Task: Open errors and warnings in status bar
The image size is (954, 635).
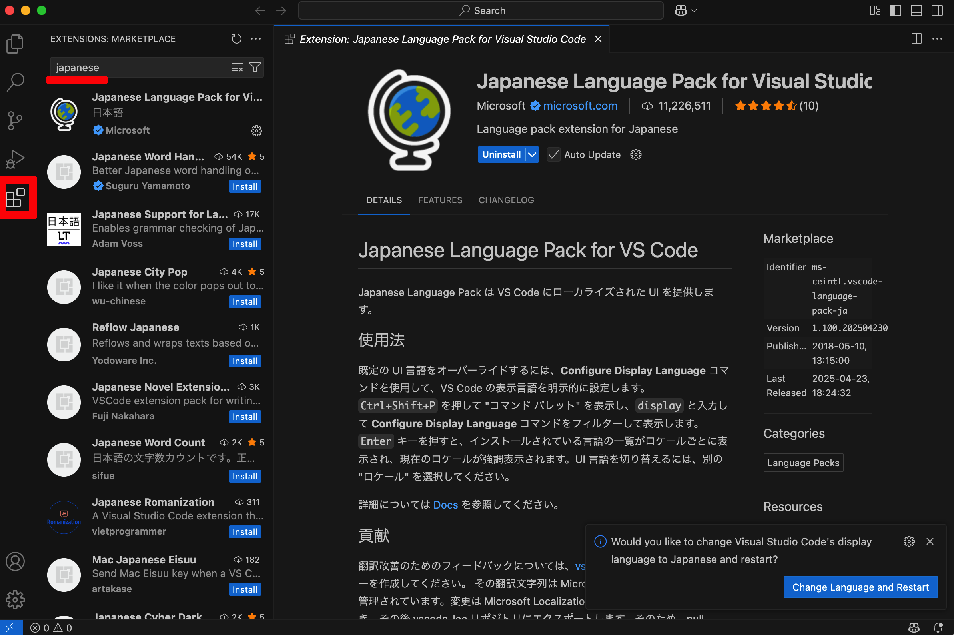Action: click(51, 628)
